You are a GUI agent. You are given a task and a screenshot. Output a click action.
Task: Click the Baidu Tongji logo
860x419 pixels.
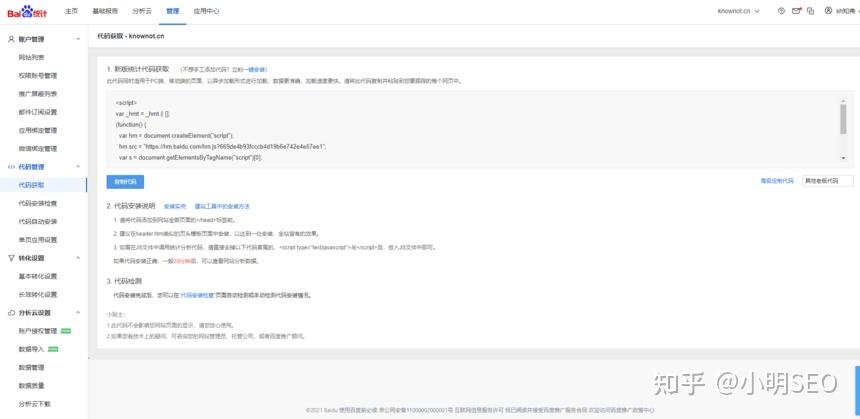click(x=27, y=12)
